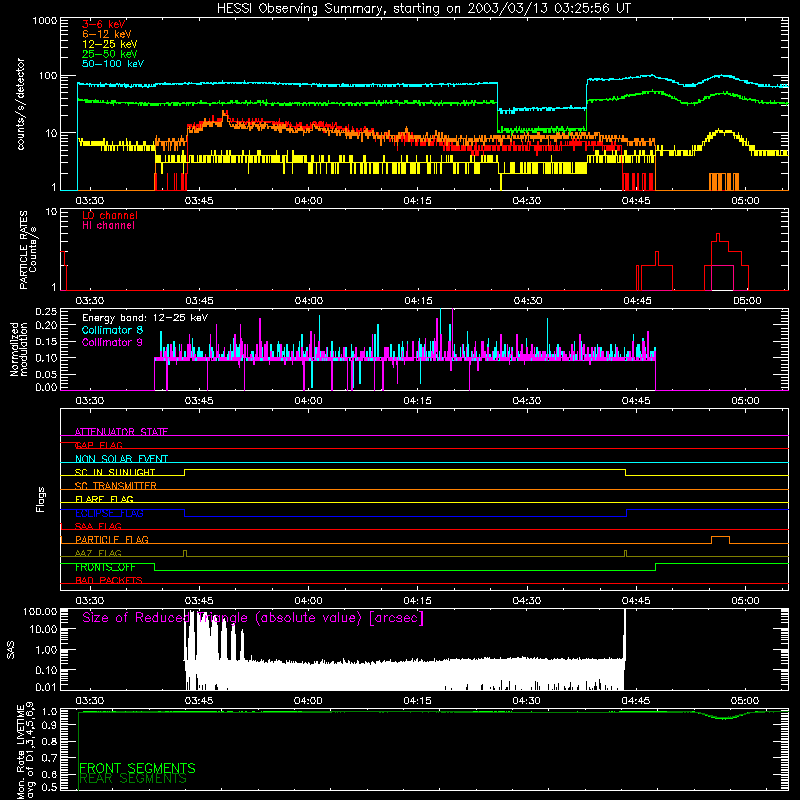The width and height of the screenshot is (800, 800).
Task: Select the 04:30 time label under Flags panel
Action: 527,601
